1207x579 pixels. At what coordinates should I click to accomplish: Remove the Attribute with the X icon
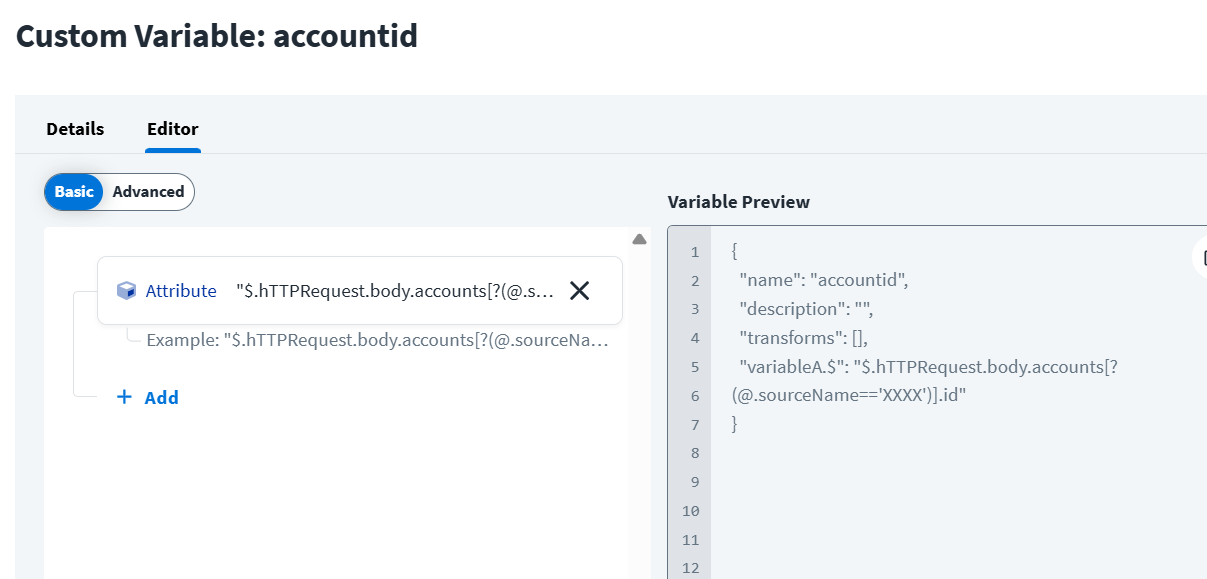click(579, 291)
